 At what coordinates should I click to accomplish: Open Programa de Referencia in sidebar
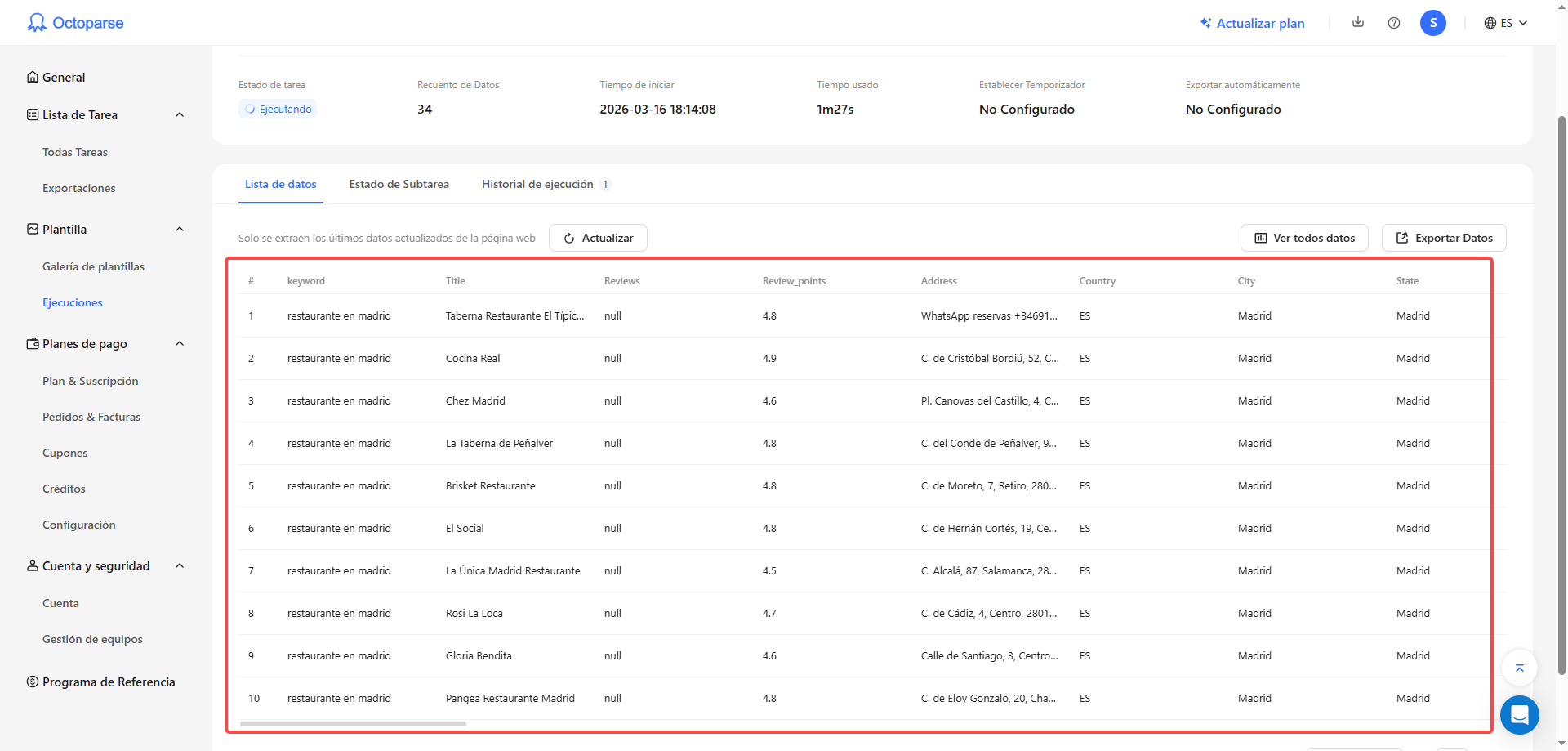[109, 682]
